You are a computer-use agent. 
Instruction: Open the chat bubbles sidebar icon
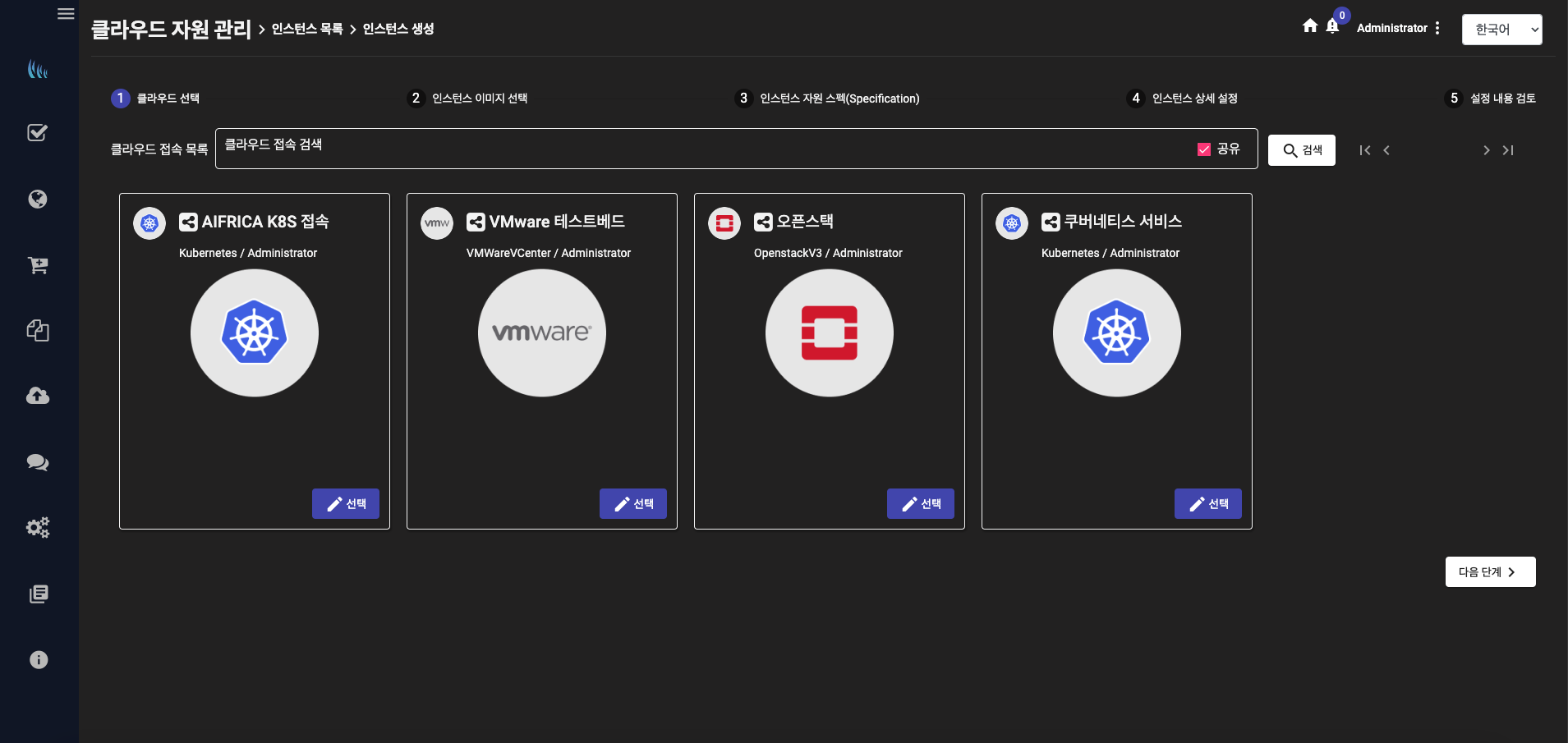(38, 462)
